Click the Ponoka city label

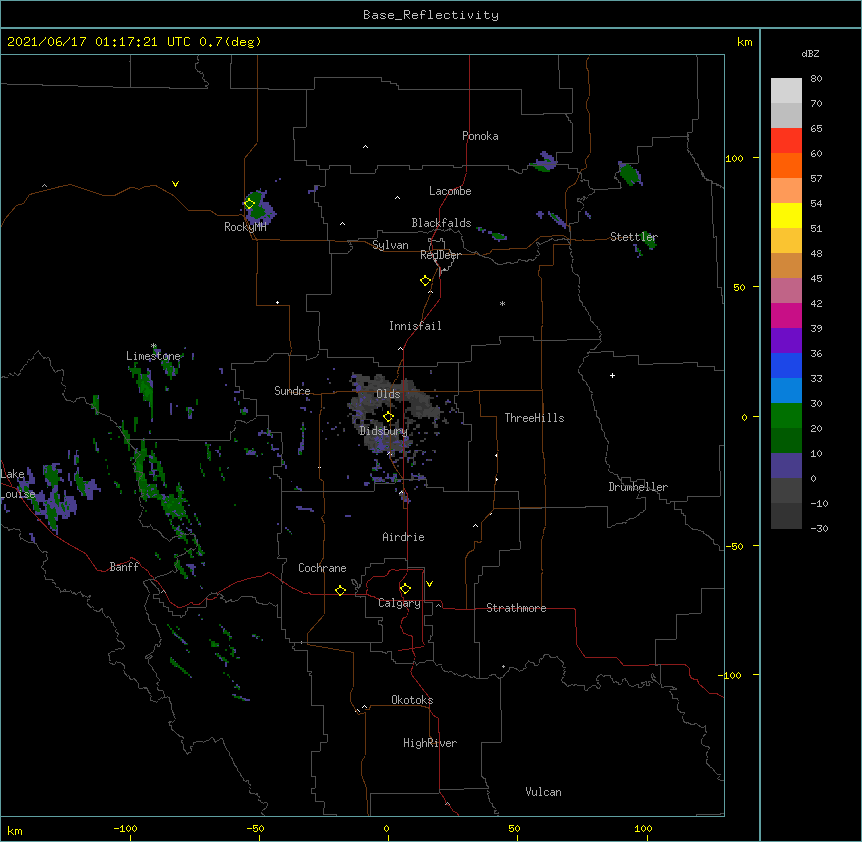pos(480,136)
